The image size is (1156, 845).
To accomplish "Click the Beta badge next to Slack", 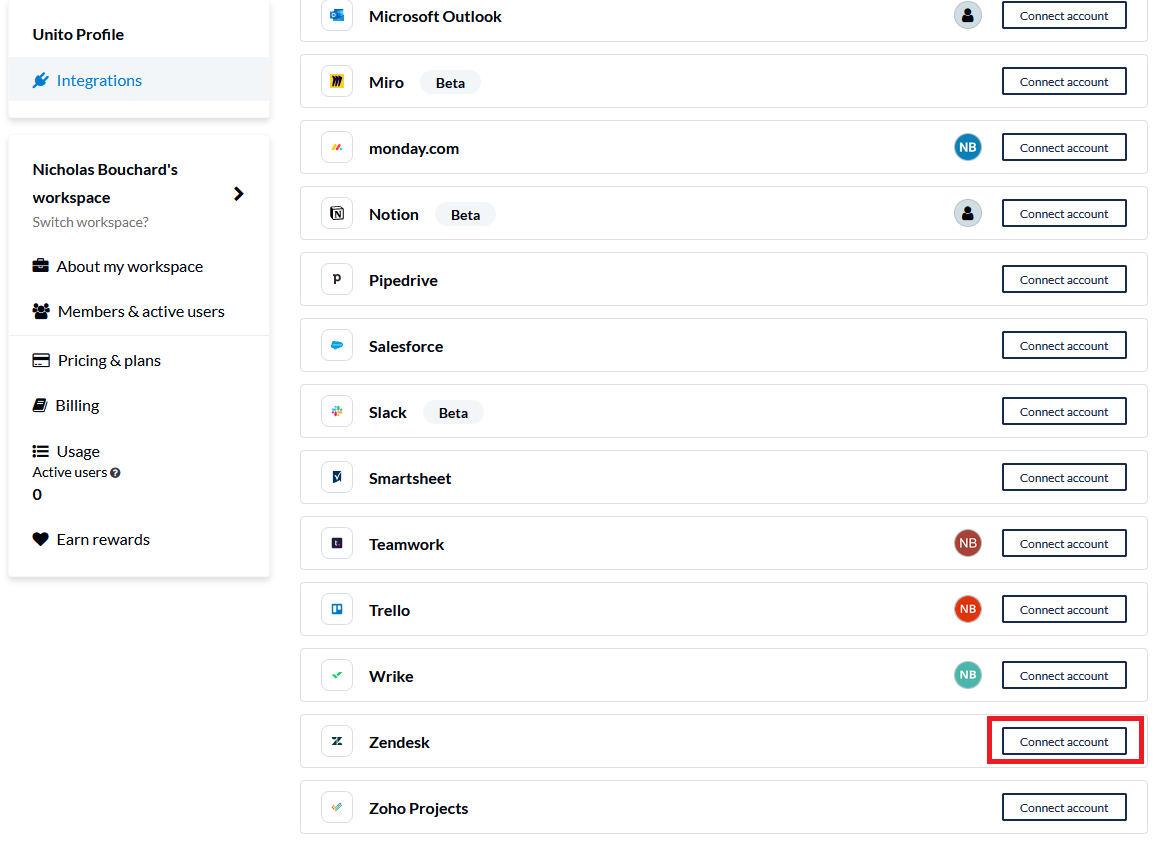I will 453,412.
